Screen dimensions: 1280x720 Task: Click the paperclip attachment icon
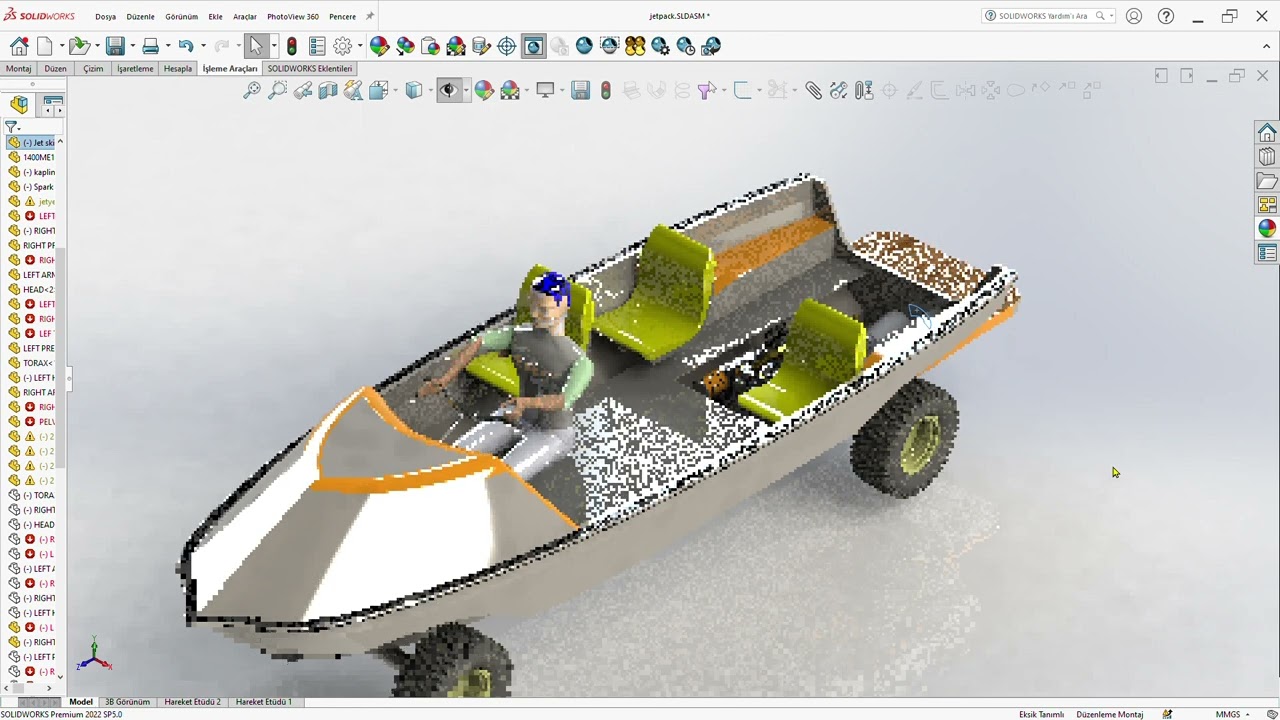[x=814, y=90]
